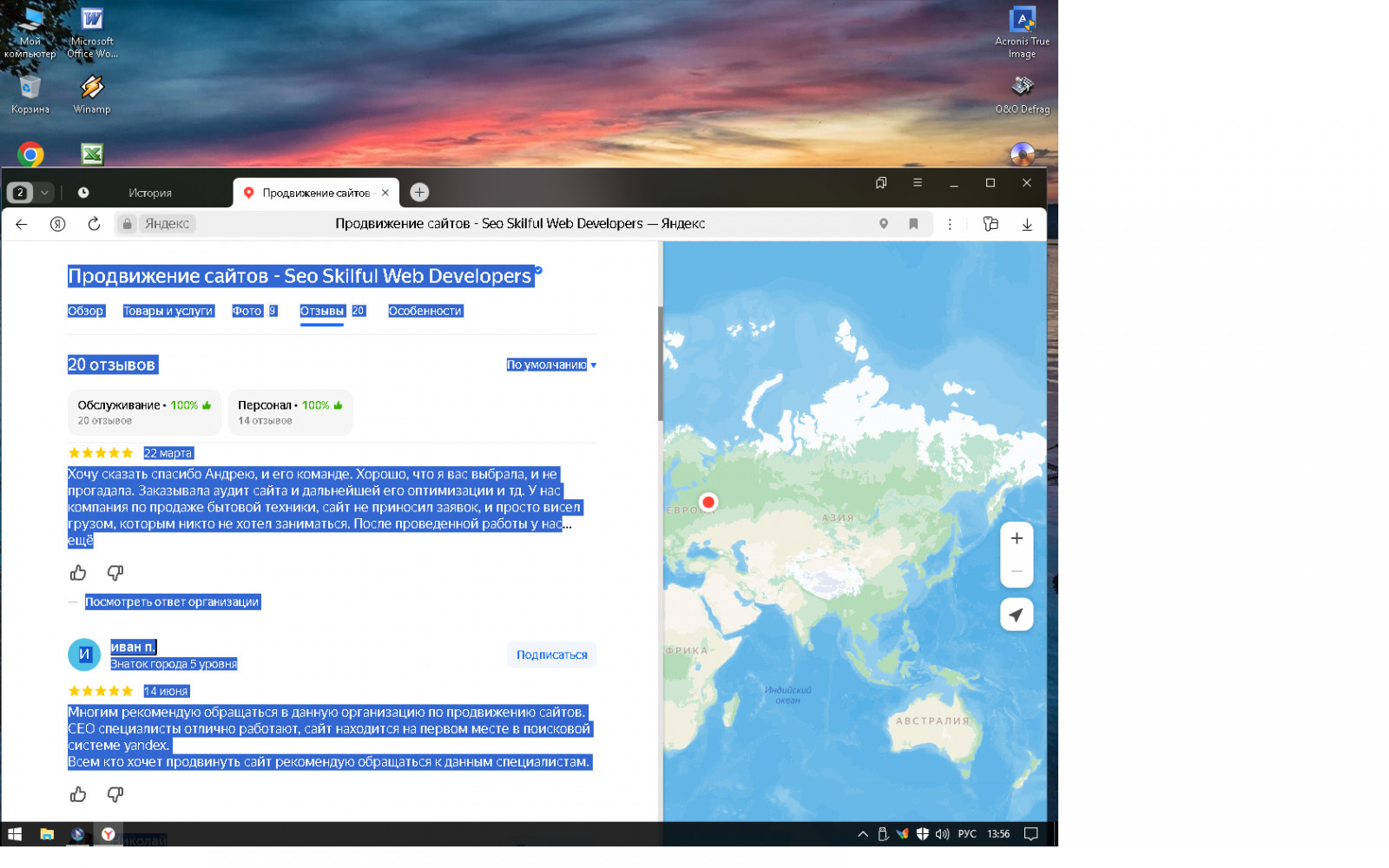Filter reviews by Обслуживание 100% chip

coord(144,412)
